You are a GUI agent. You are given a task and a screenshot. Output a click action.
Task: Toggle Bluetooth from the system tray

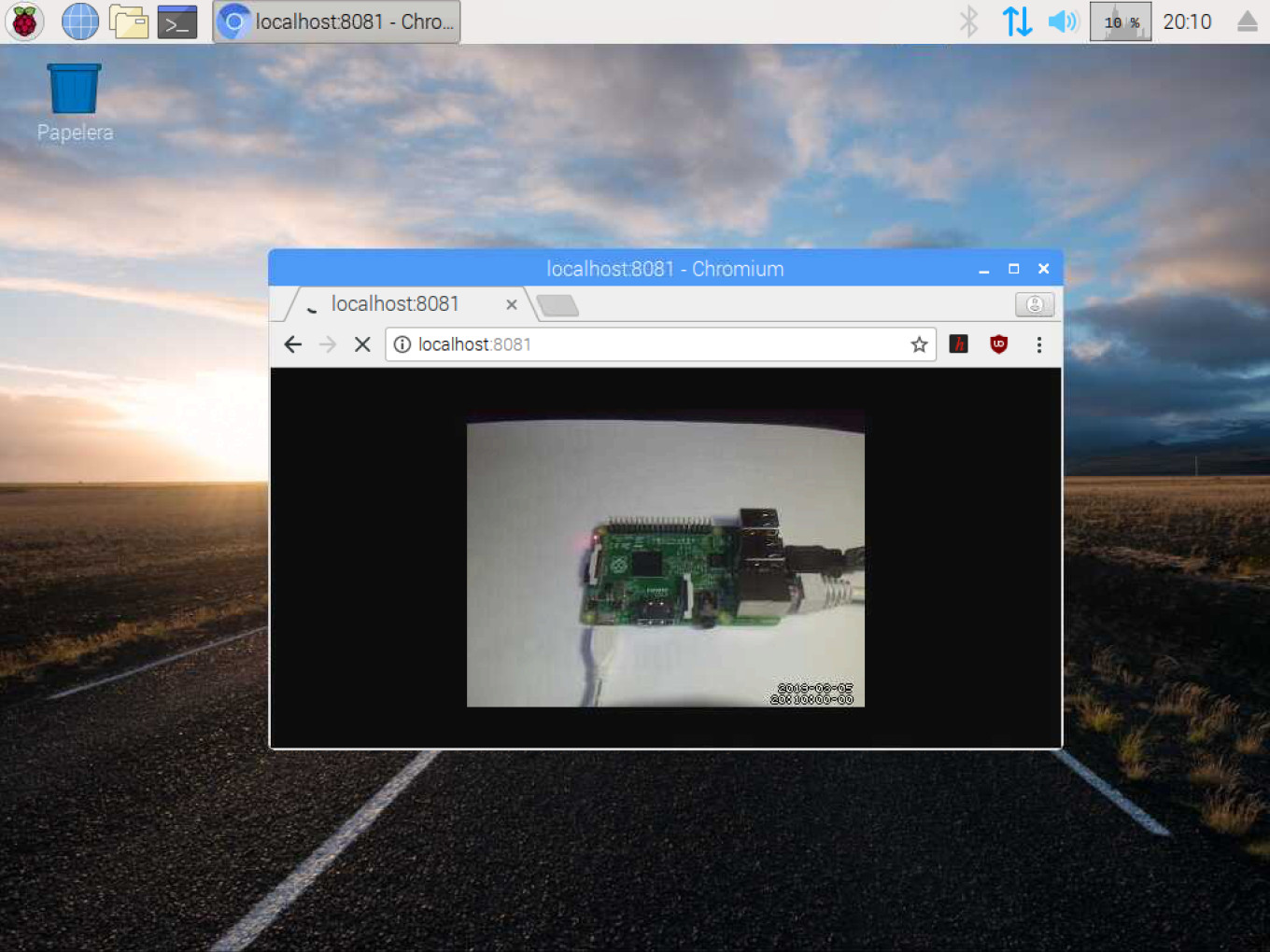point(968,21)
